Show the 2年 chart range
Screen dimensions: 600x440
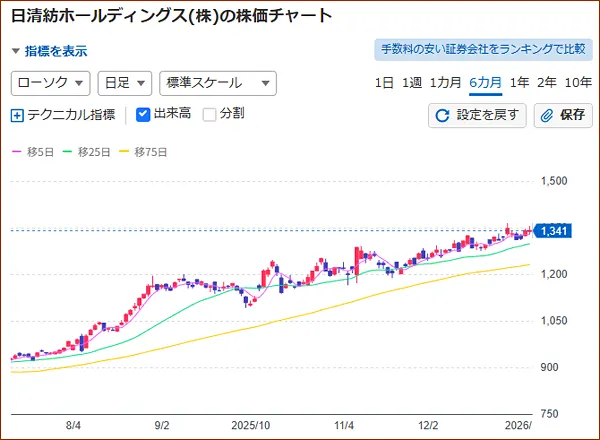pyautogui.click(x=546, y=83)
